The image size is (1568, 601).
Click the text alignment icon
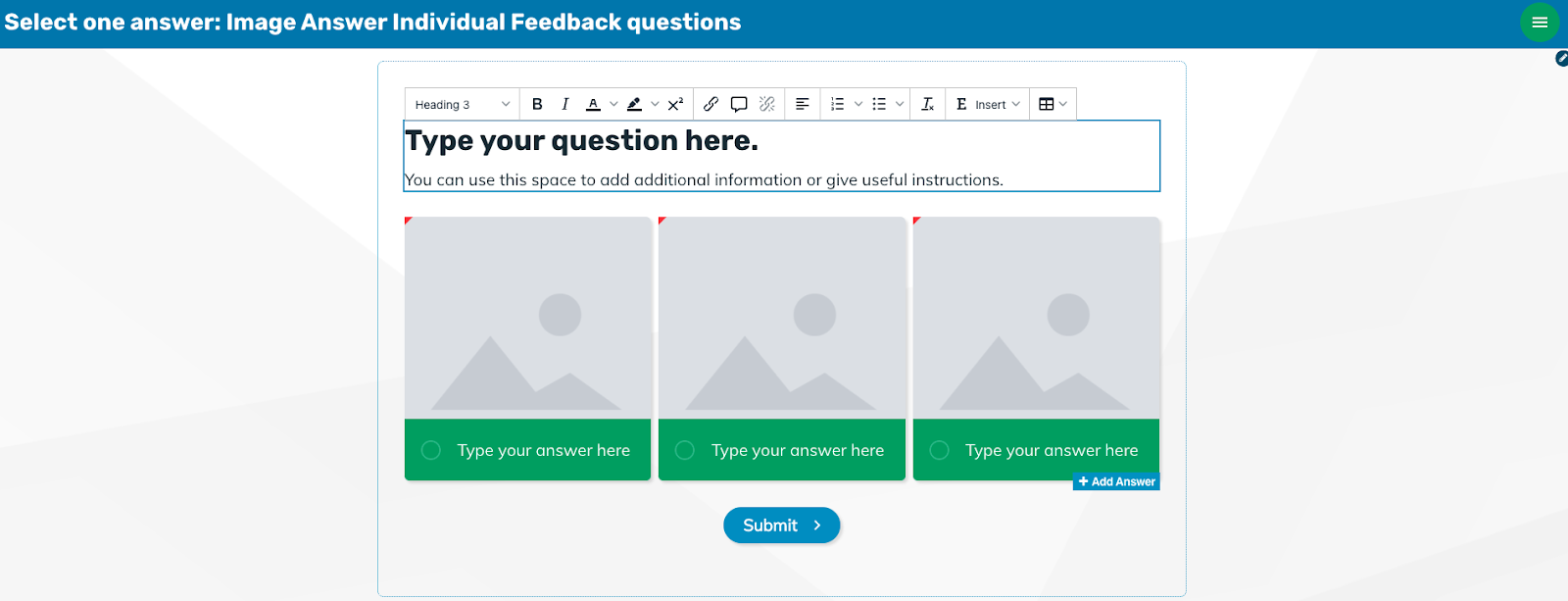[x=802, y=104]
